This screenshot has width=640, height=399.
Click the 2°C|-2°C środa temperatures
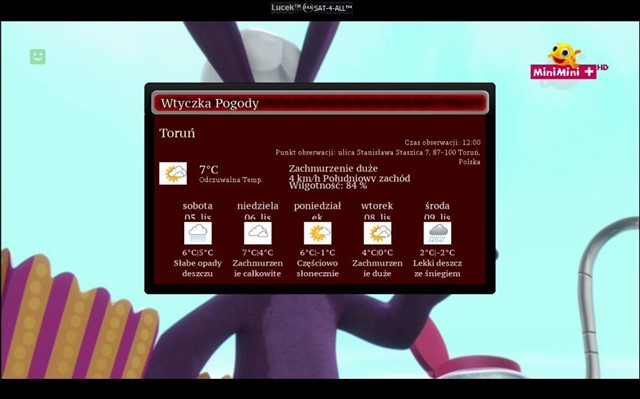(437, 253)
